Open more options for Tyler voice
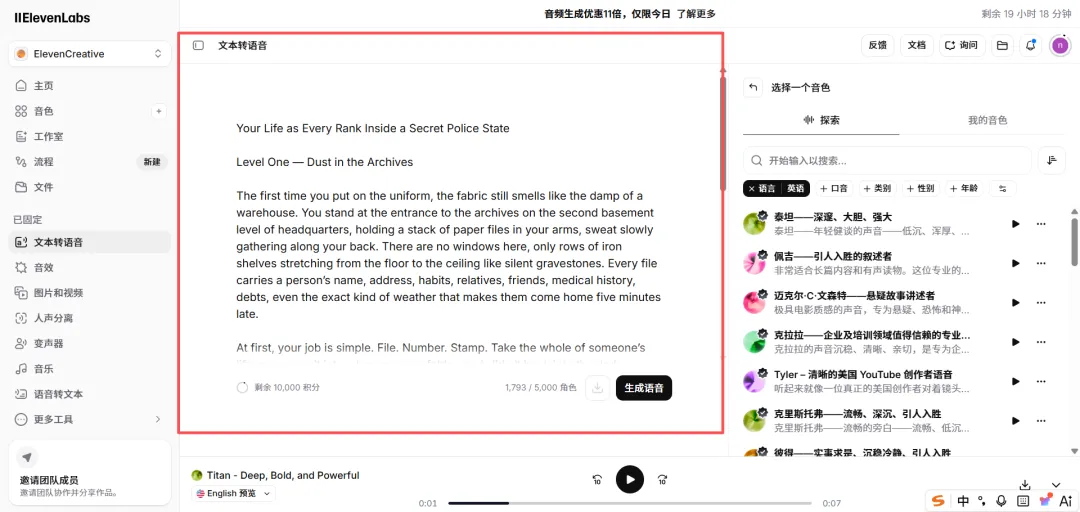This screenshot has height=512, width=1080. (1041, 381)
